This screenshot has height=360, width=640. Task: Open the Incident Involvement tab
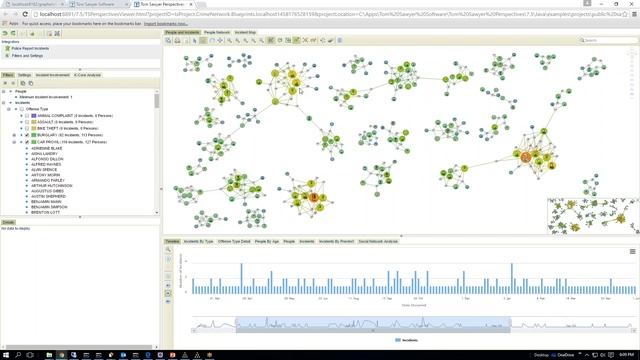tap(53, 75)
